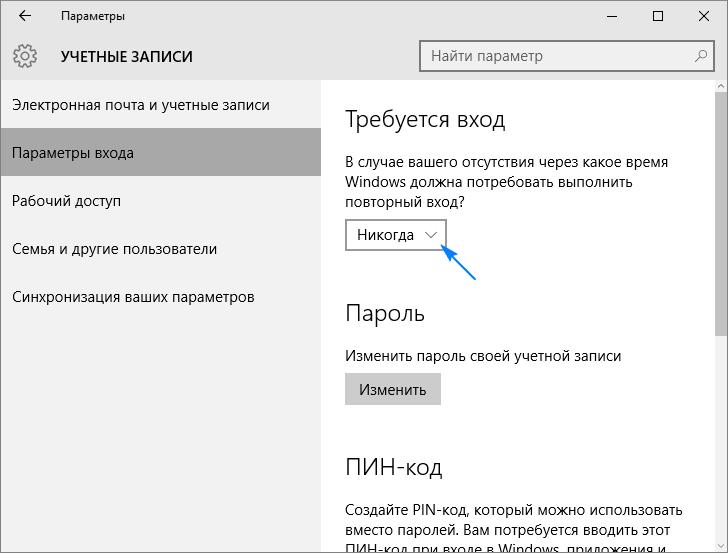728x553 pixels.
Task: Select Параметры входа in the sidebar
Action: [x=73, y=153]
